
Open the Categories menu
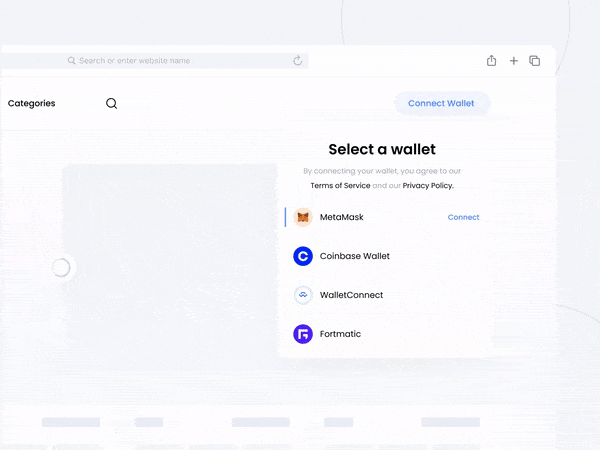pos(31,103)
